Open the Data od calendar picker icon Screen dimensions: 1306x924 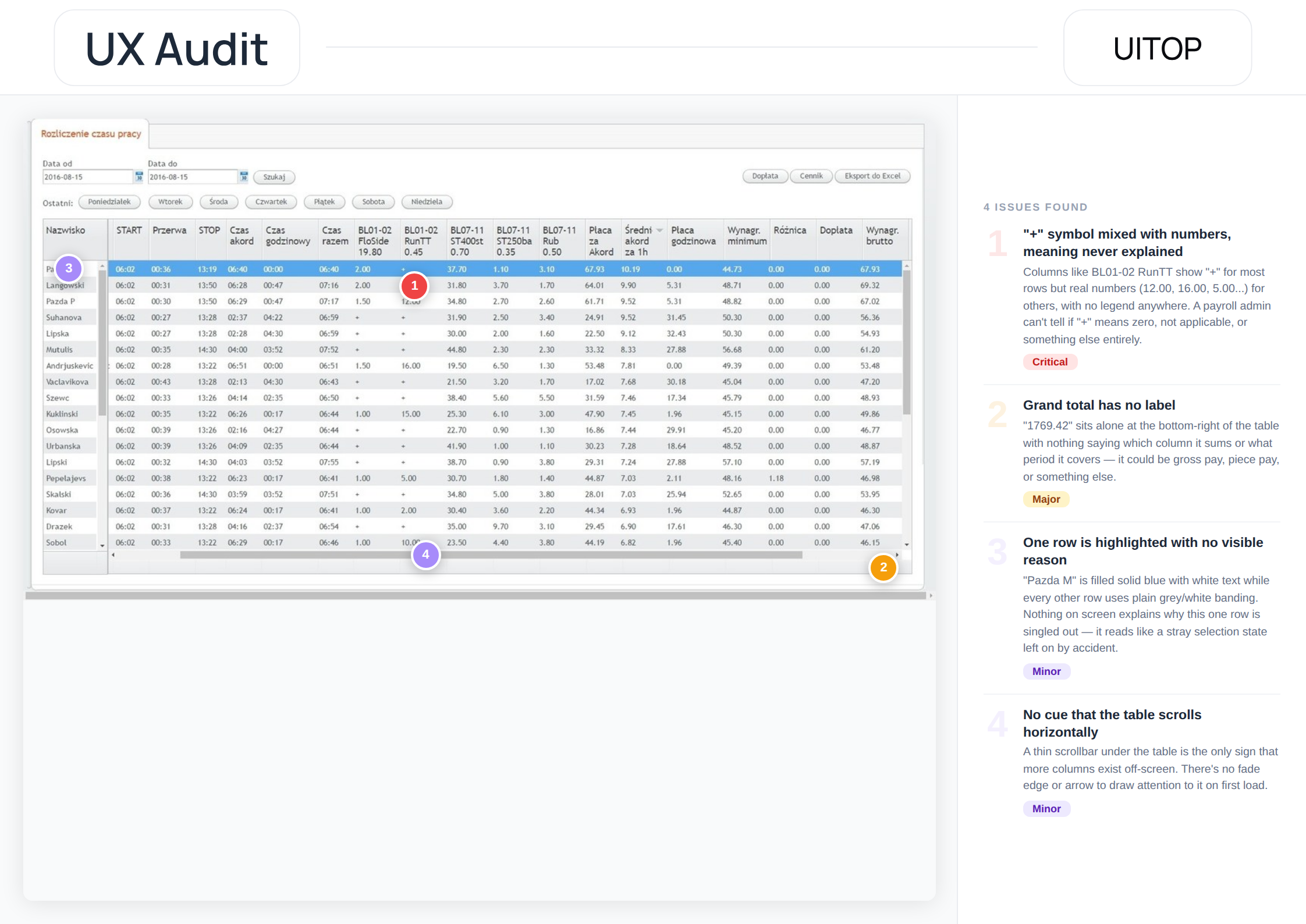(x=139, y=176)
